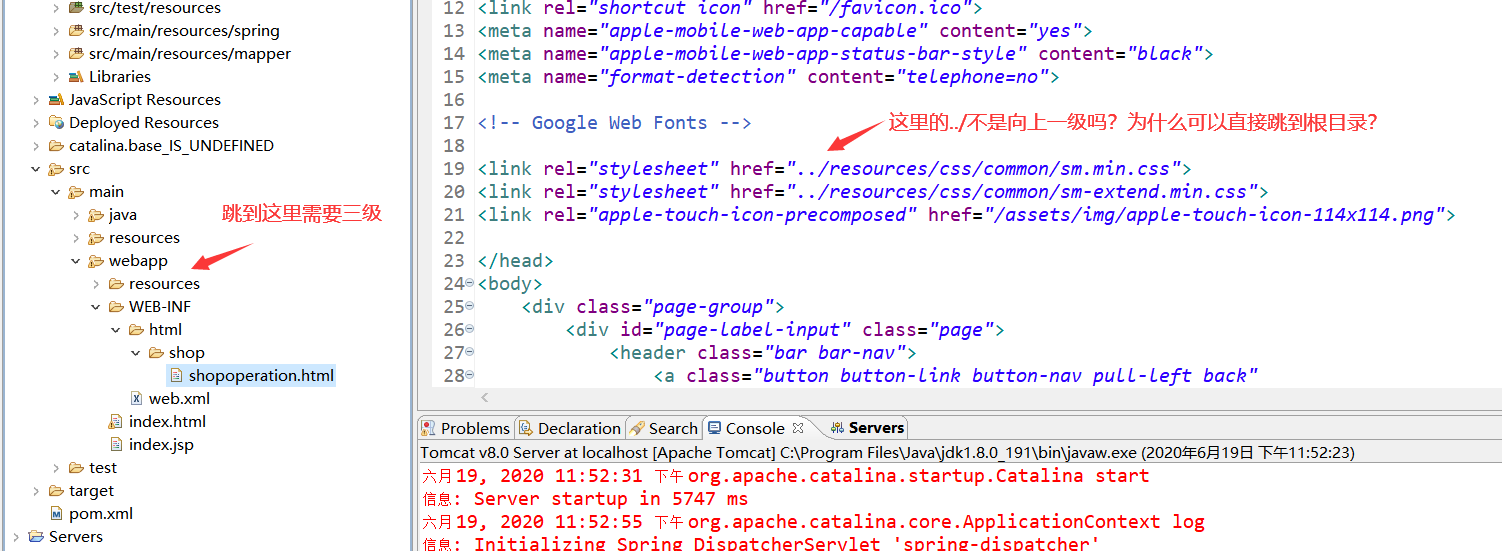Click the WEB-INF folder icon

[116, 307]
